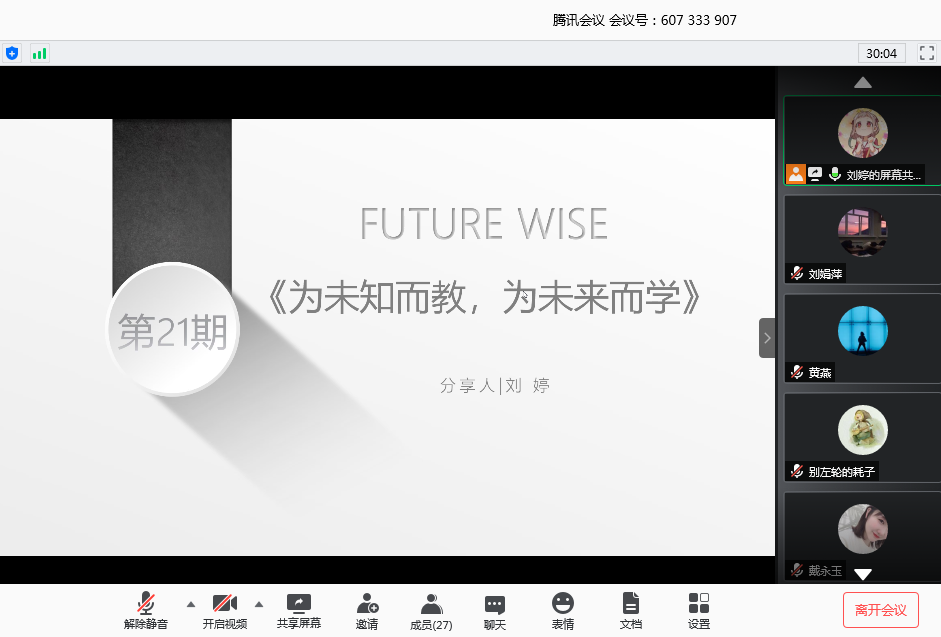Check the green network signal icon

(39, 53)
